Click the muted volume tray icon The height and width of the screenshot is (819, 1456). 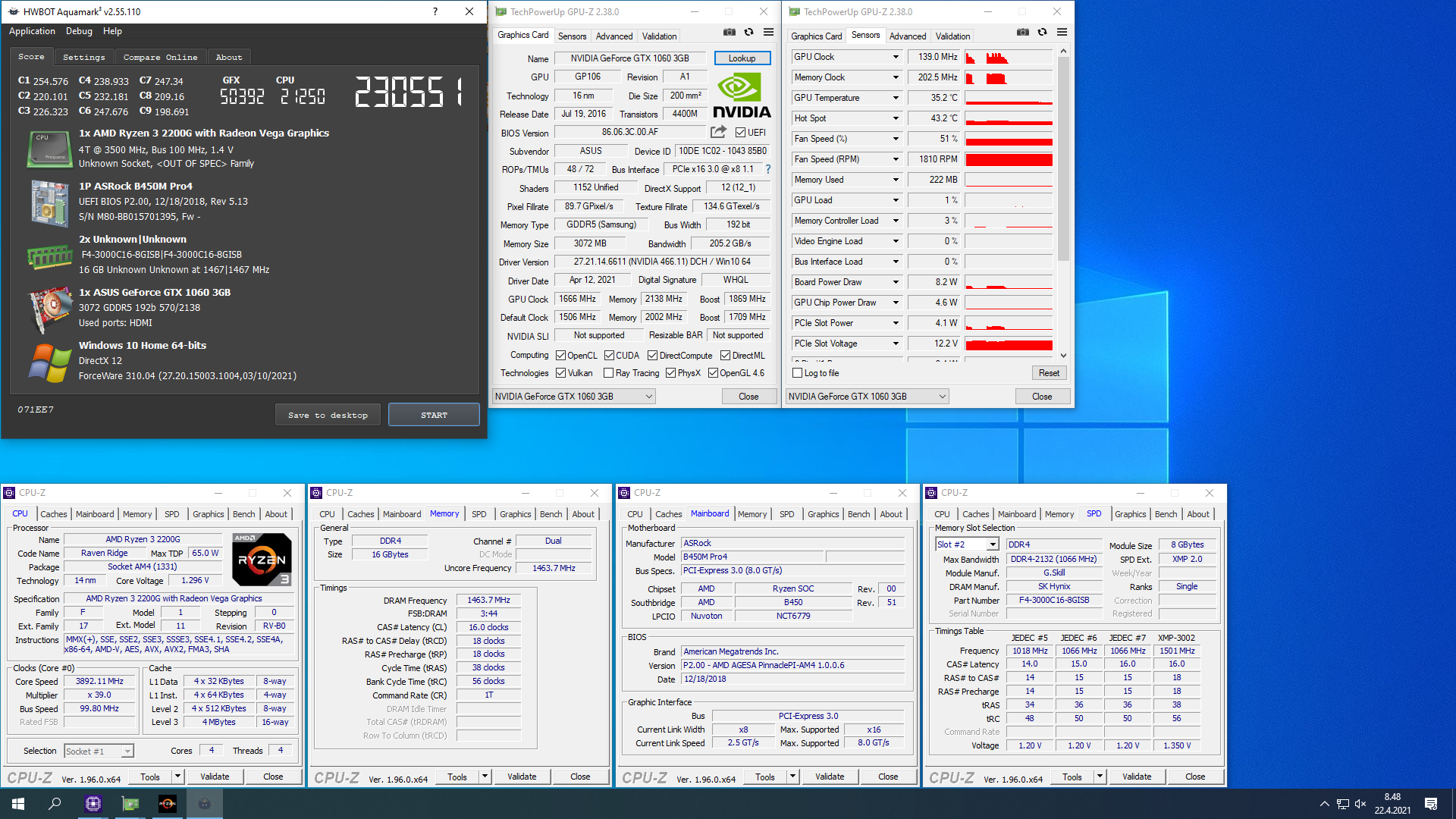(1360, 804)
